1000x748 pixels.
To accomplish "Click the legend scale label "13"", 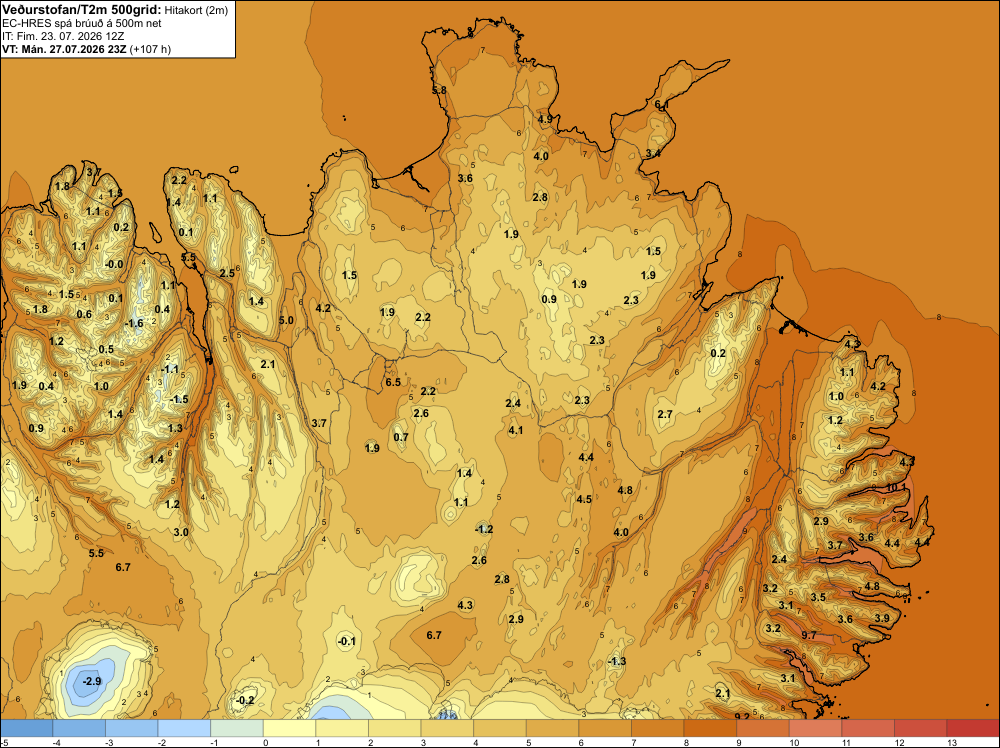I will pos(952,742).
